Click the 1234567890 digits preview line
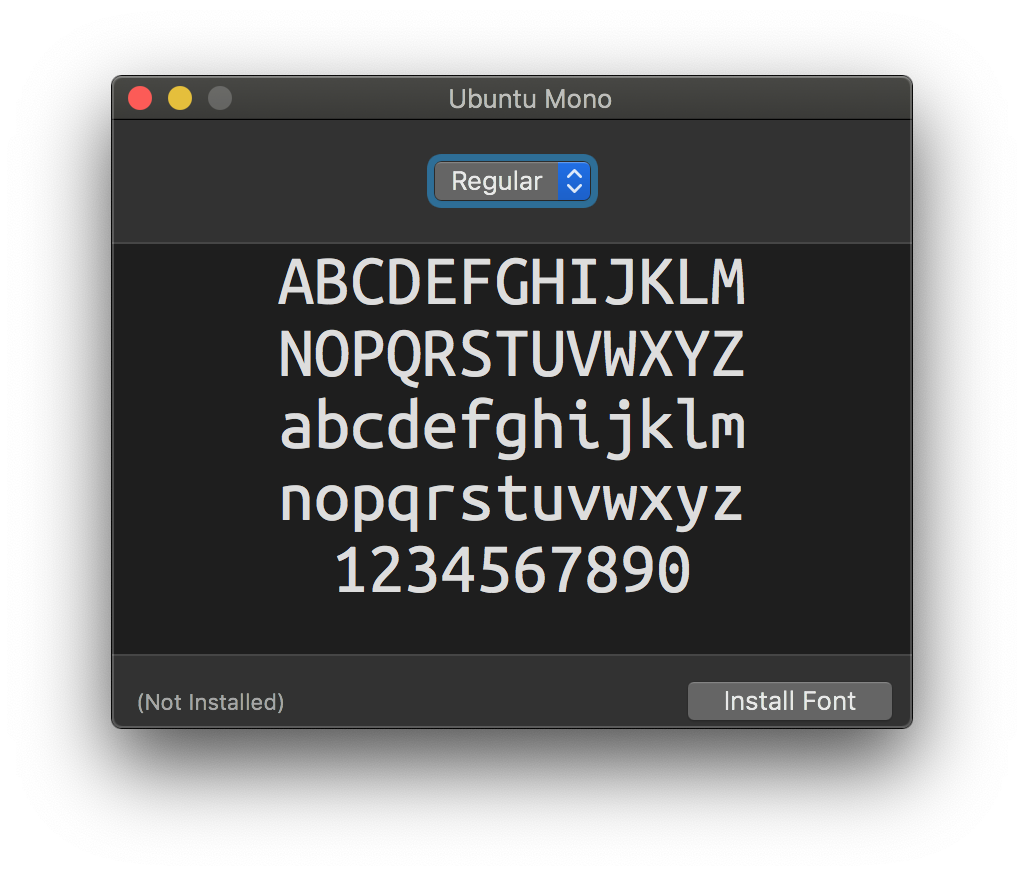This screenshot has height=876, width=1024. [x=512, y=570]
